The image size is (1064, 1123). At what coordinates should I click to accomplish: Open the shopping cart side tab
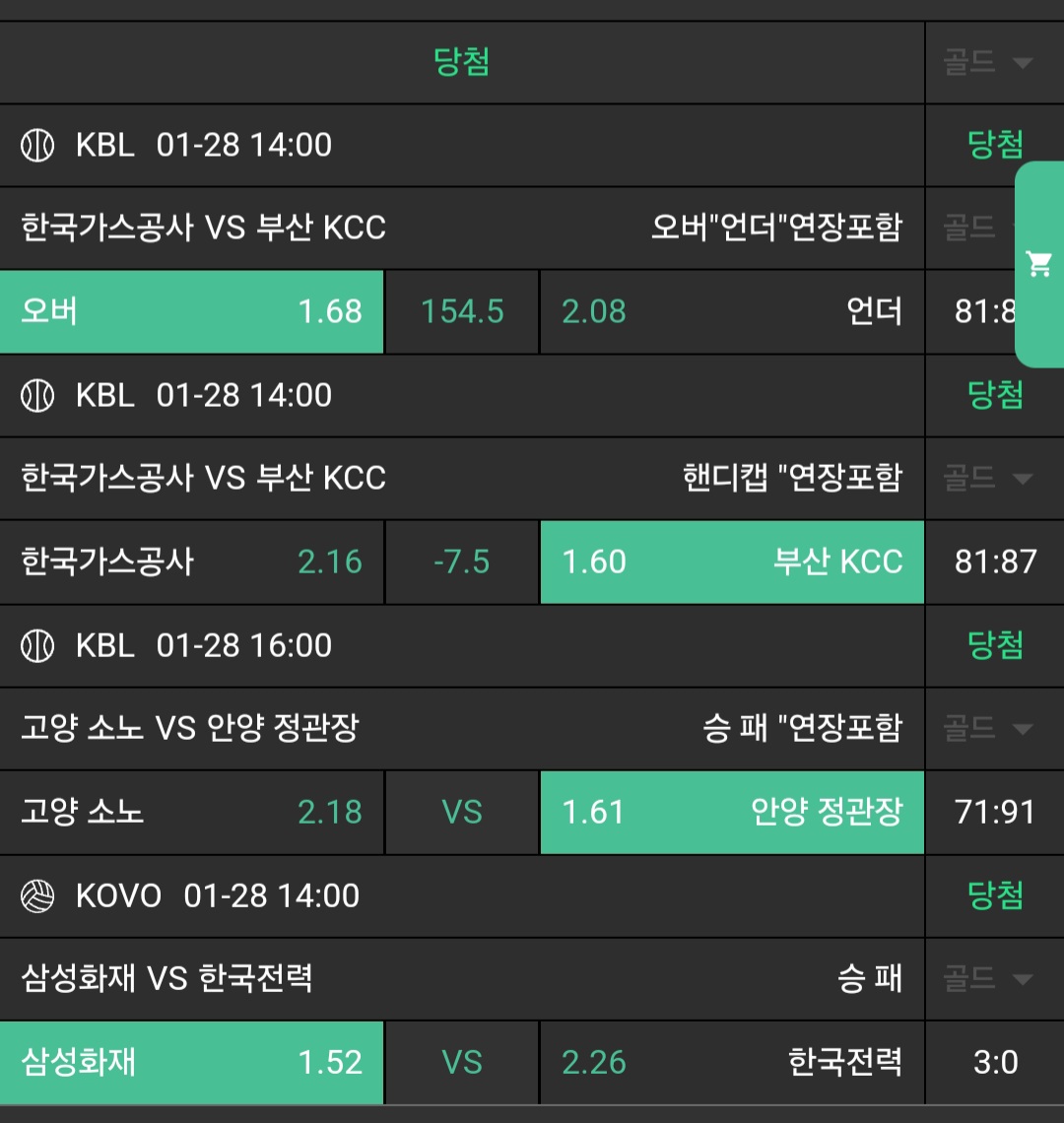(x=1039, y=264)
